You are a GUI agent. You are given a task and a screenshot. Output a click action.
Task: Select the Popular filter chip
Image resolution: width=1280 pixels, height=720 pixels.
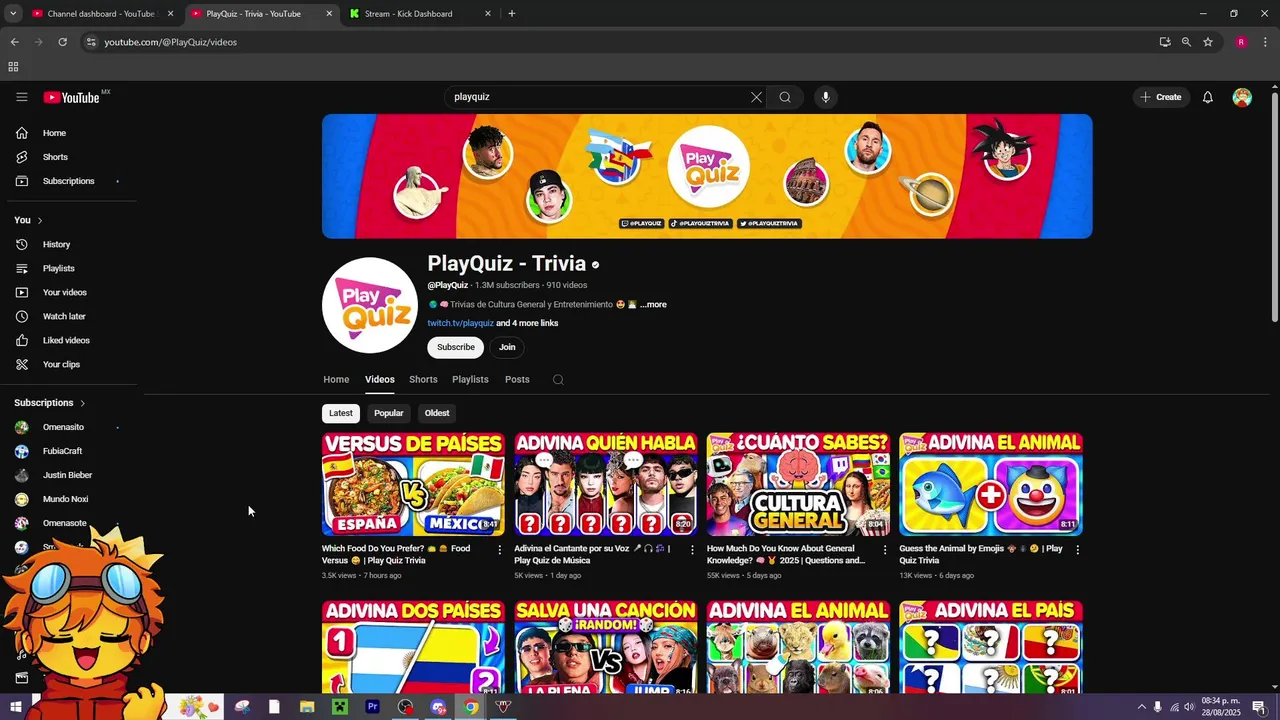tap(389, 413)
